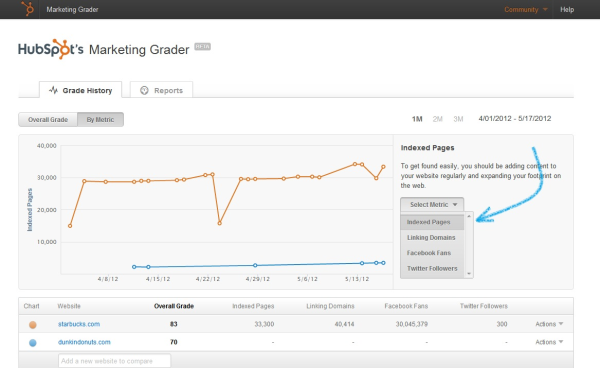Click the orange chart swatch for starbucks.com
This screenshot has width=600, height=368.
coord(33,325)
